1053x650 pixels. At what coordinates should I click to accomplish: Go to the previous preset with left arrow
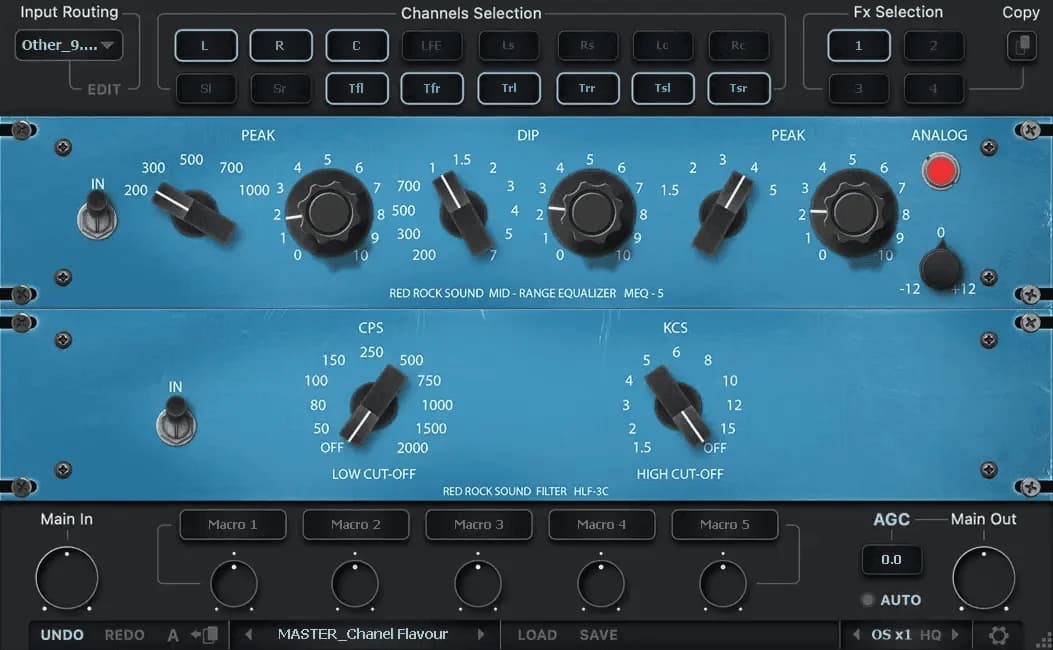[249, 635]
